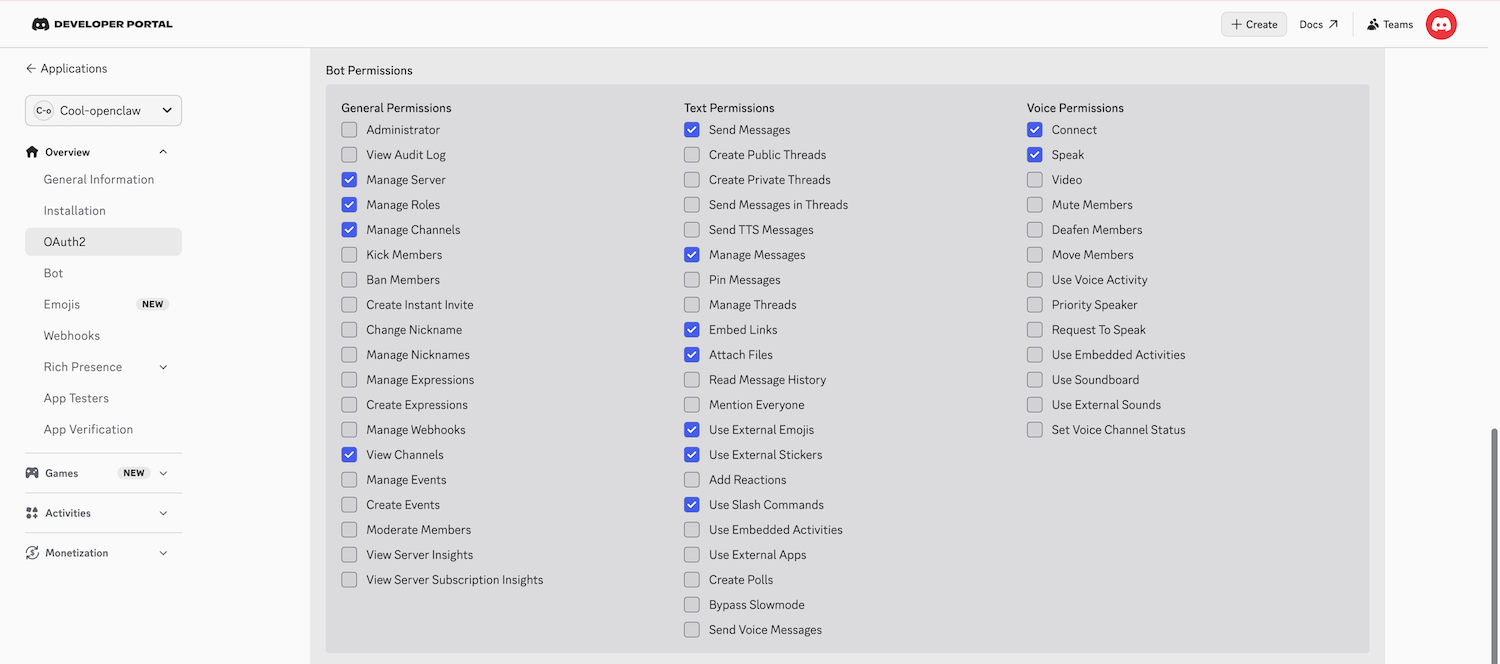Click the Overview home icon
Viewport: 1500px width, 664px height.
click(30, 151)
